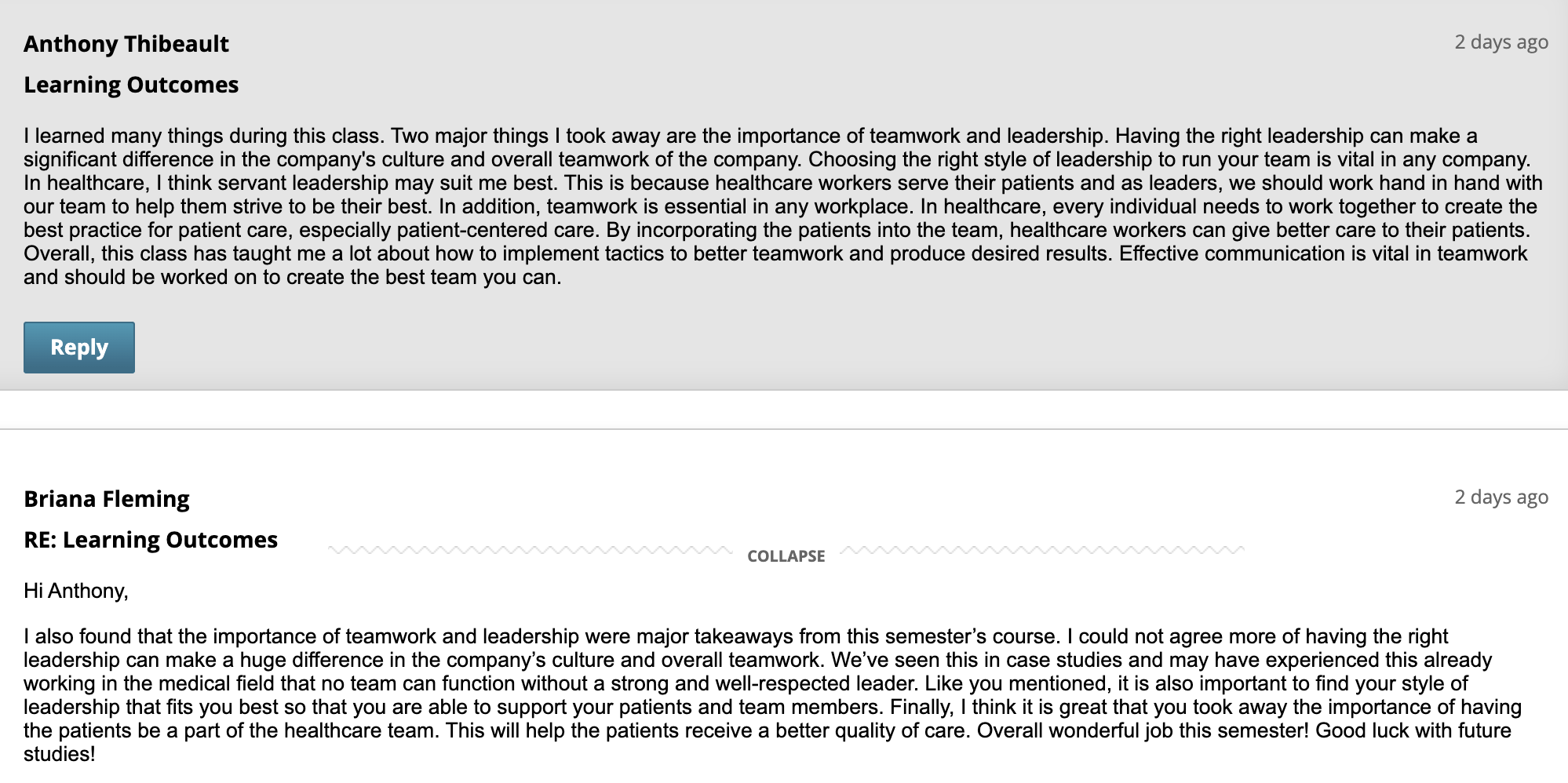Collapse the RE: Learning Outcomes reply

pos(786,556)
